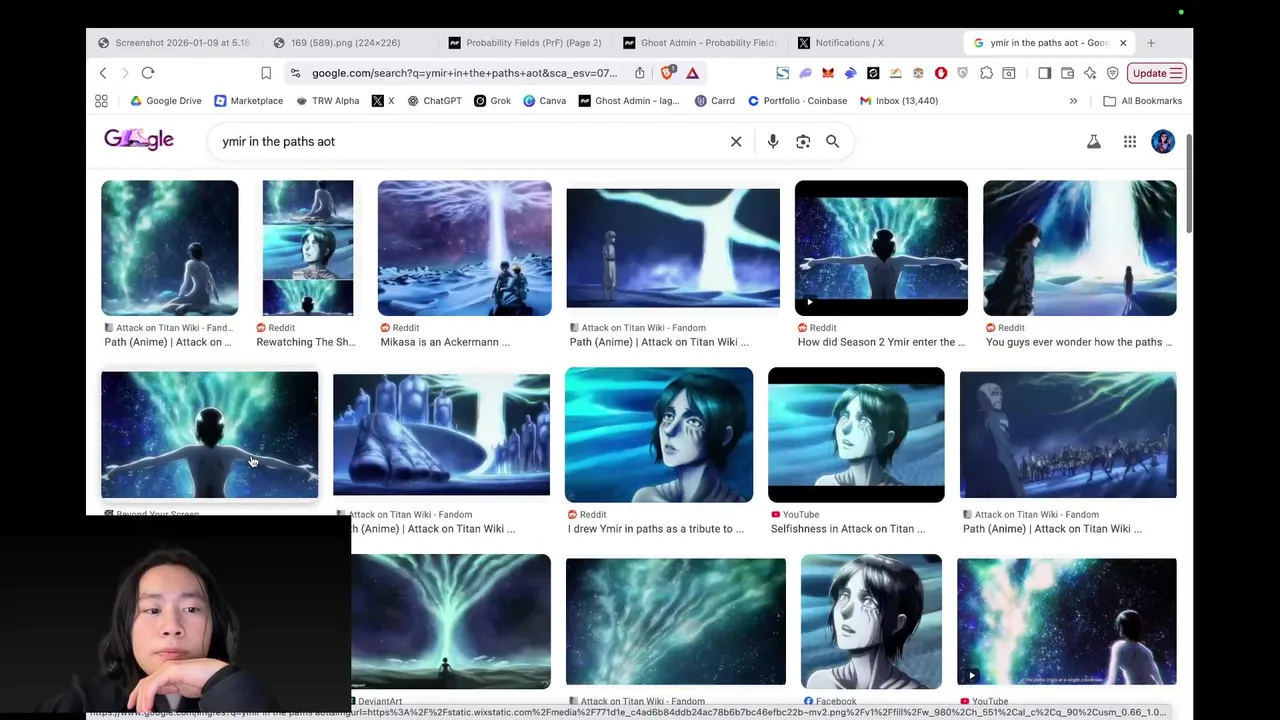1280x720 pixels.
Task: Open the Rewatching The Sh... Reddit thumbnail
Action: pyautogui.click(x=308, y=248)
